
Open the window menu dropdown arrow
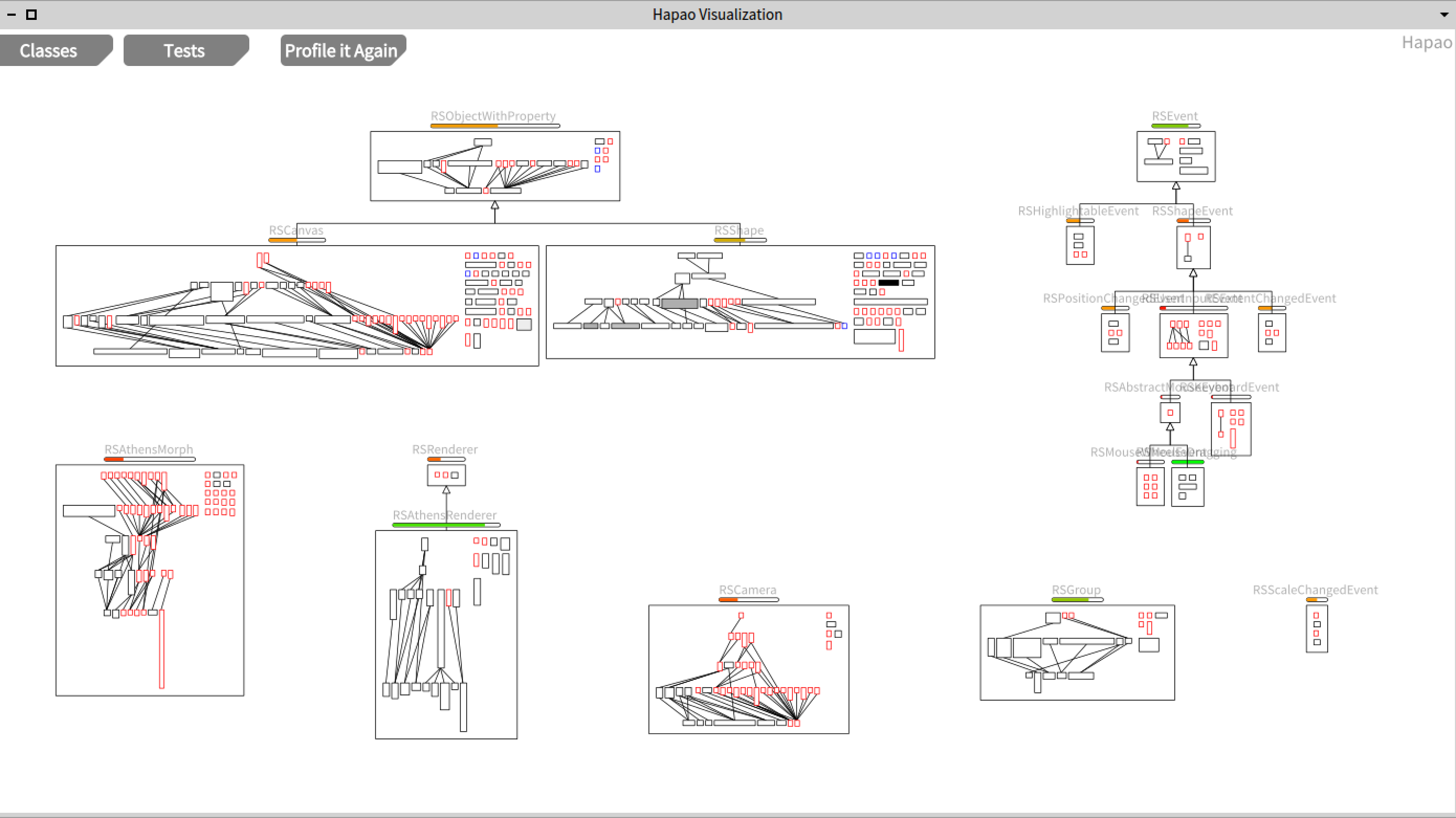click(1443, 15)
